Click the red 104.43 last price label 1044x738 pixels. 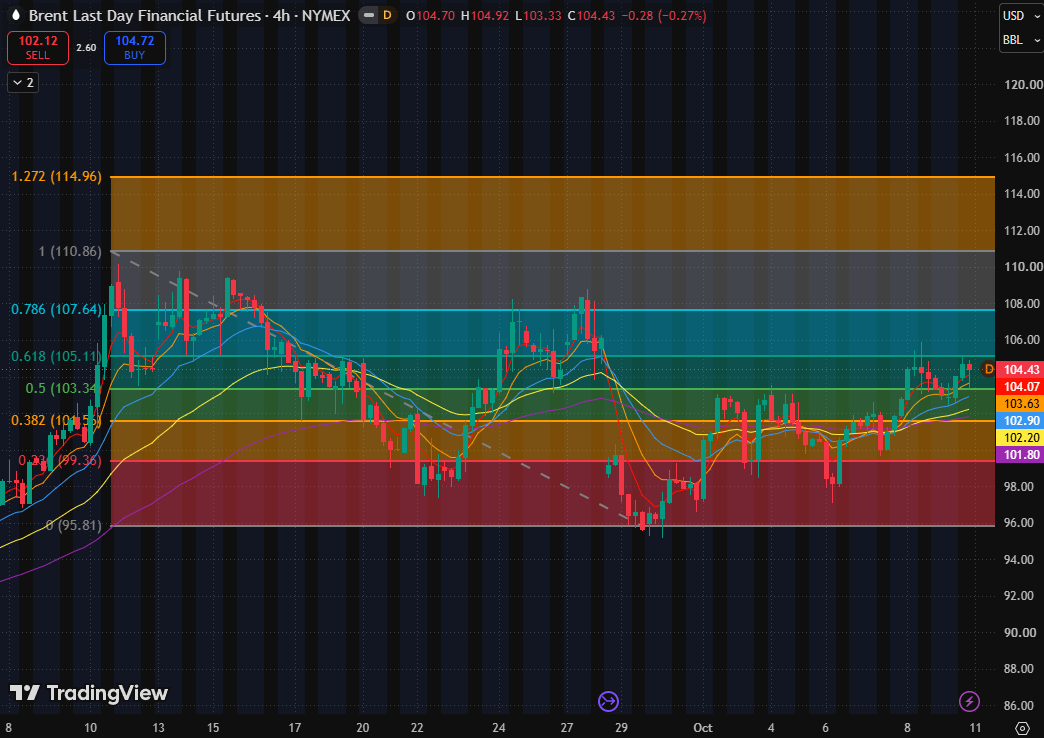1021,370
